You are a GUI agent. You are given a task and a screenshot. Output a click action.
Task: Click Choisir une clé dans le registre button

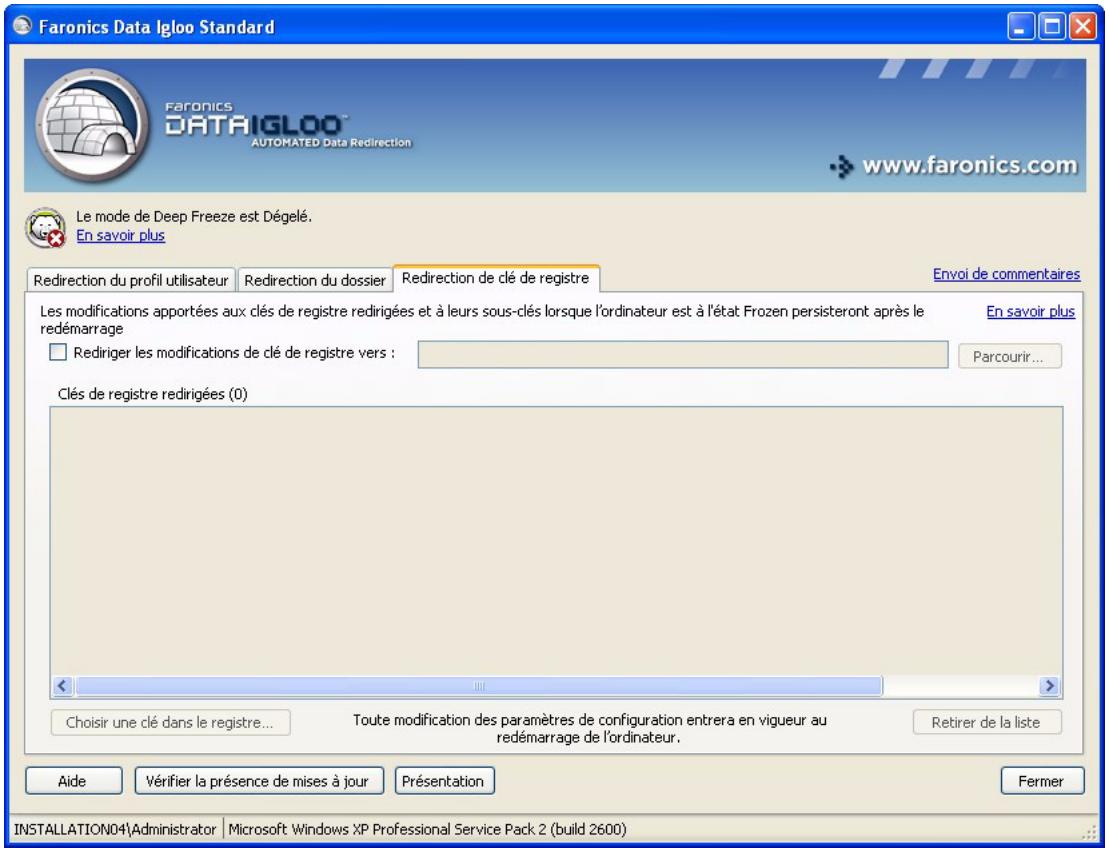click(170, 722)
